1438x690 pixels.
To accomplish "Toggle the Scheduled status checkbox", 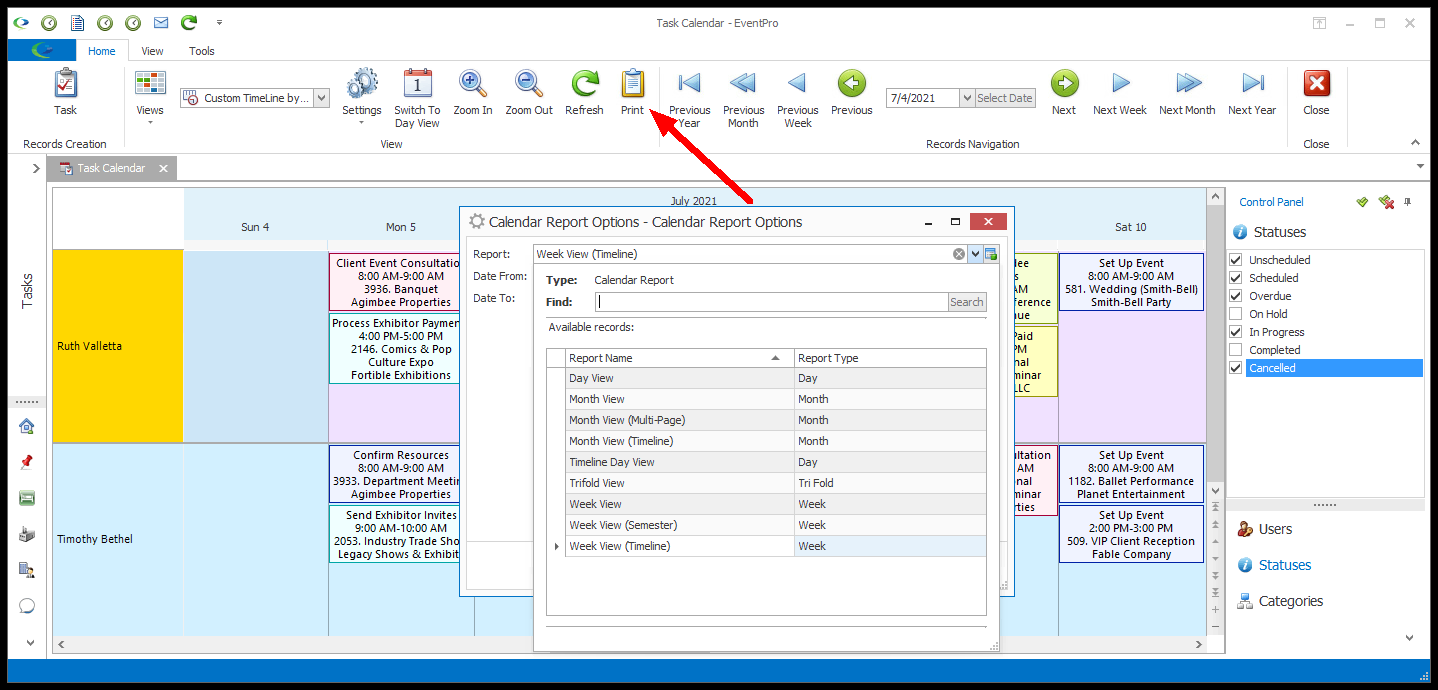I will (x=1236, y=278).
